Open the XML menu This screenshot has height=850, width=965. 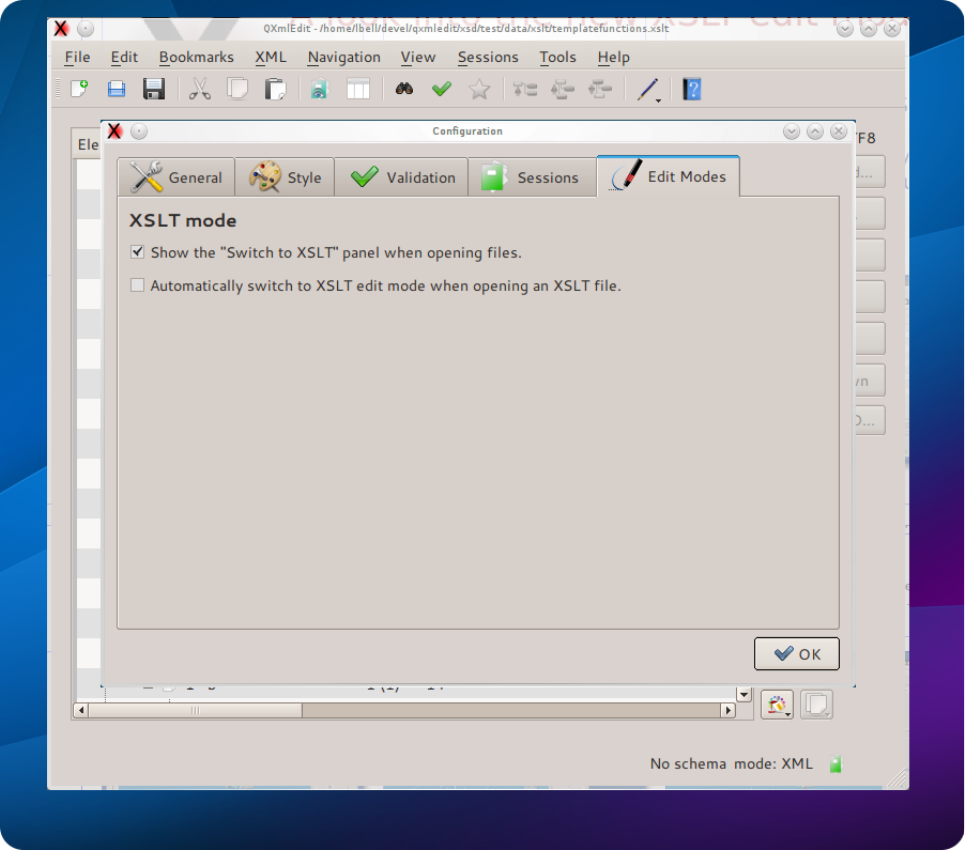coord(271,57)
